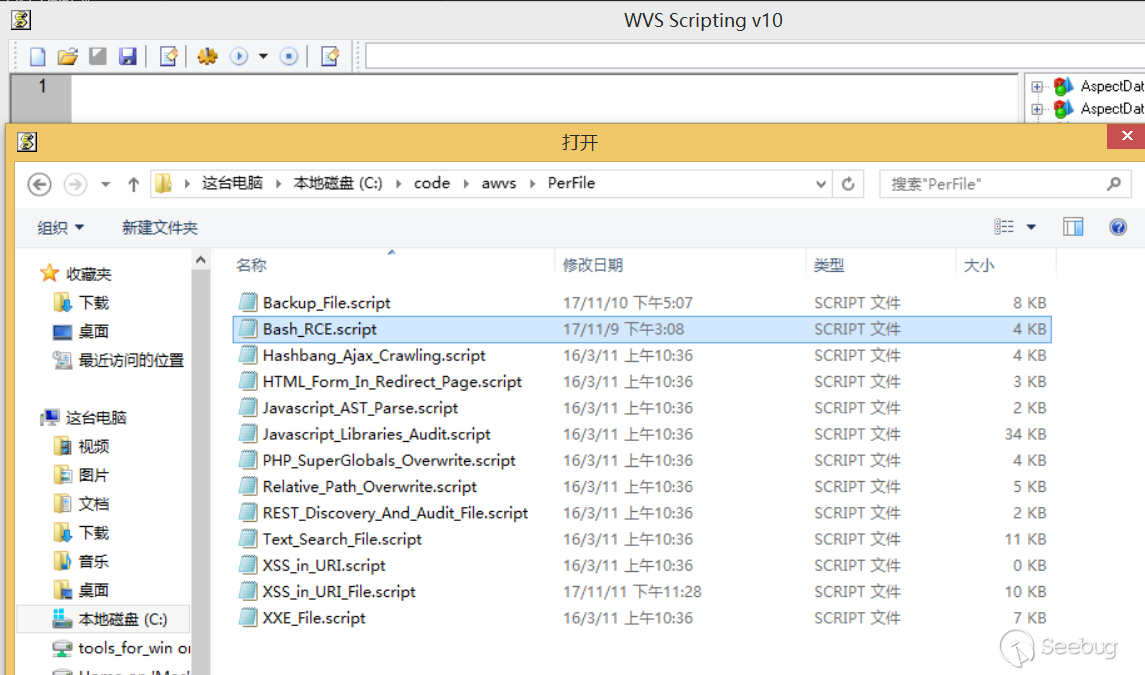The height and width of the screenshot is (675, 1145).
Task: Click the edit script icon beside the save icon
Action: click(x=169, y=56)
